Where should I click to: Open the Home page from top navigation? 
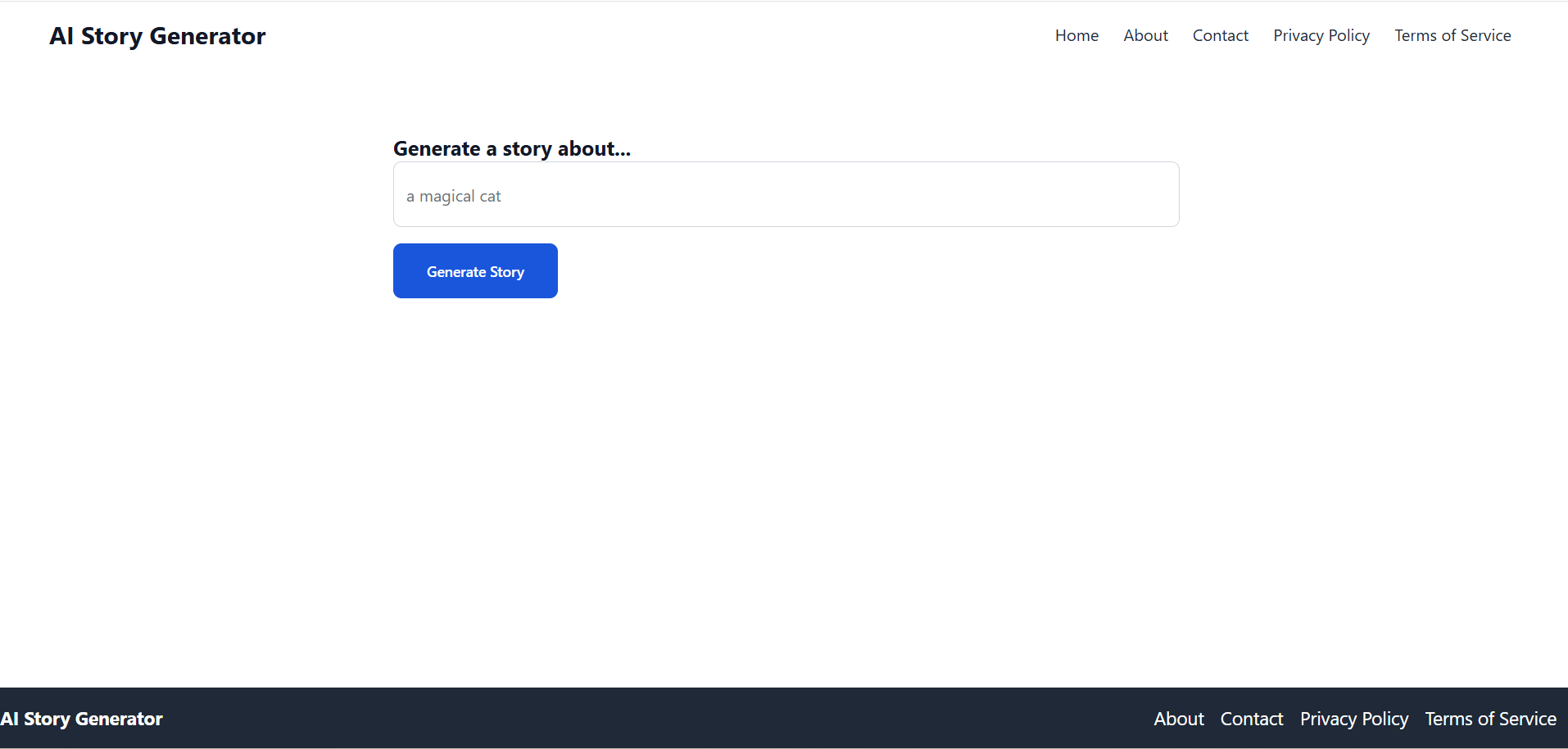1076,35
